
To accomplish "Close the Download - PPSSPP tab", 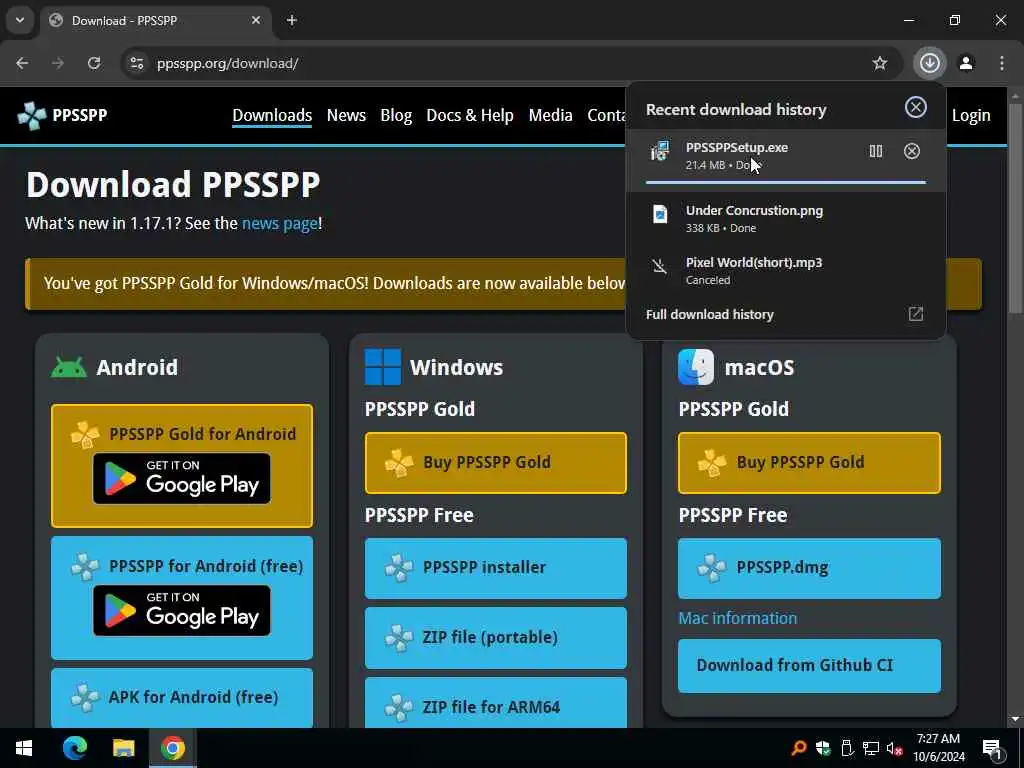I will coord(256,20).
